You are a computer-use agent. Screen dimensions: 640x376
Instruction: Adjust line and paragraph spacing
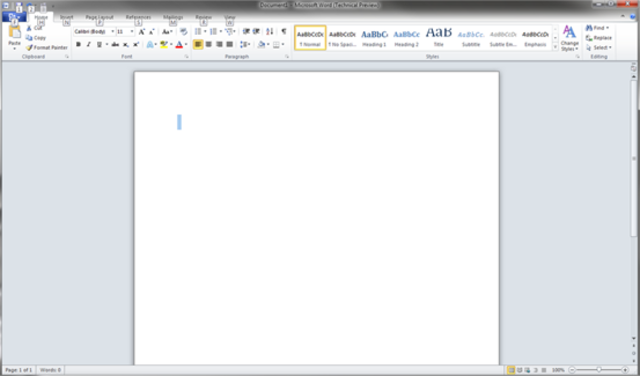tap(244, 44)
